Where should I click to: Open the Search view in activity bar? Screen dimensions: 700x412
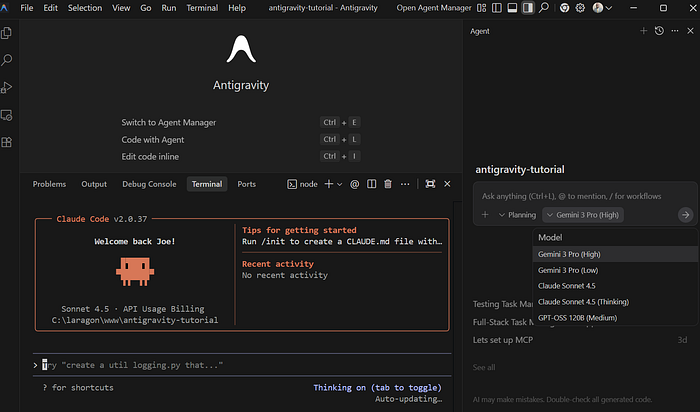7,60
